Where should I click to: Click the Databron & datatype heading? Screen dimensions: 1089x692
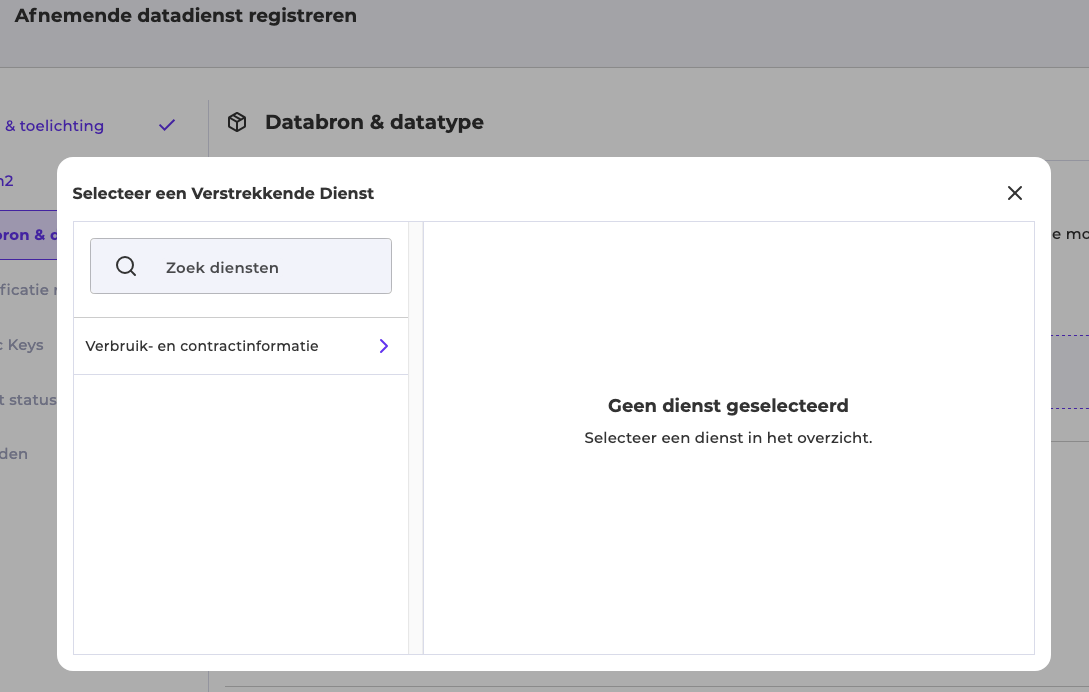click(373, 121)
